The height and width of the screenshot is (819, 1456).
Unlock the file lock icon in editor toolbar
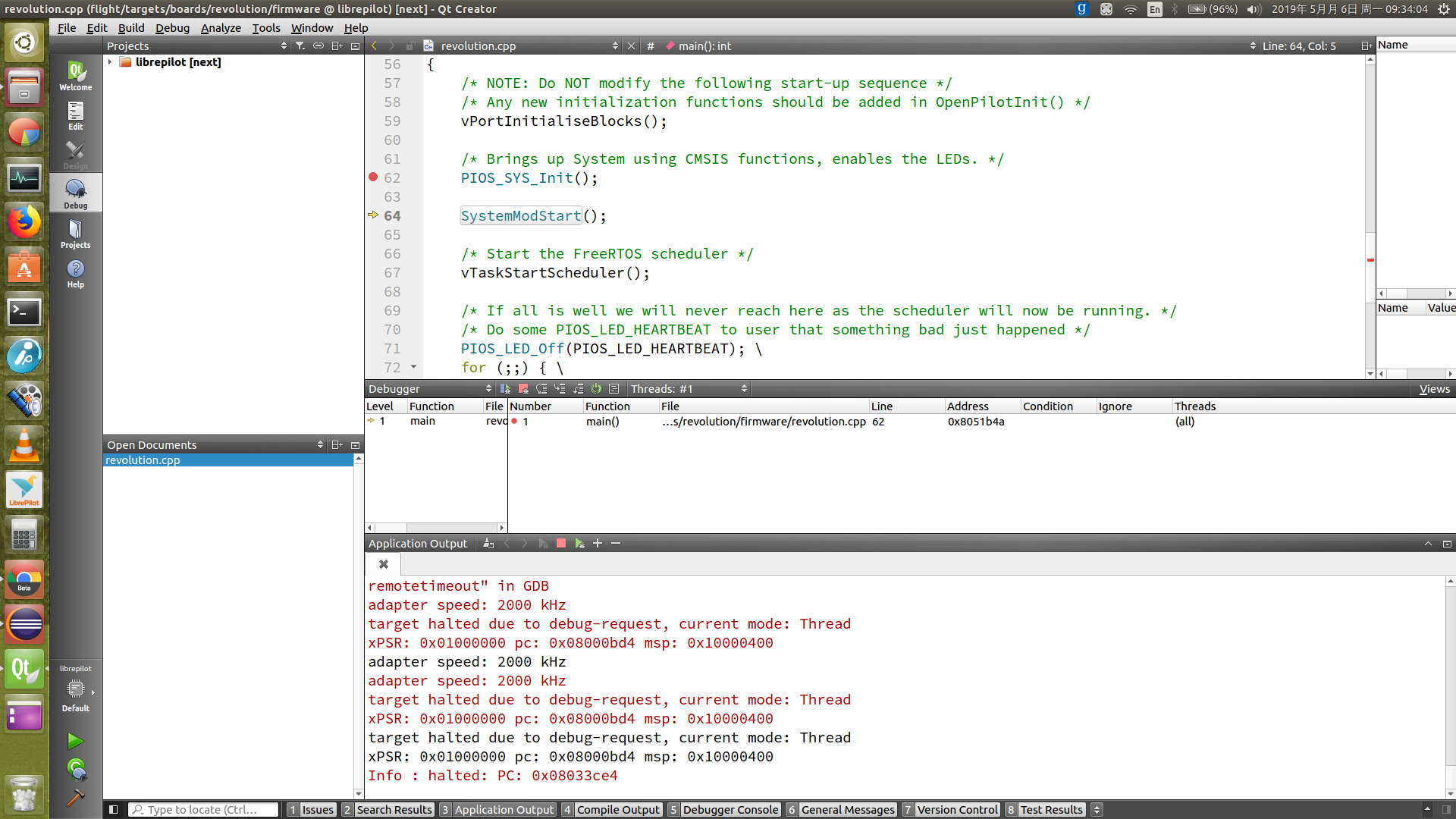point(410,45)
